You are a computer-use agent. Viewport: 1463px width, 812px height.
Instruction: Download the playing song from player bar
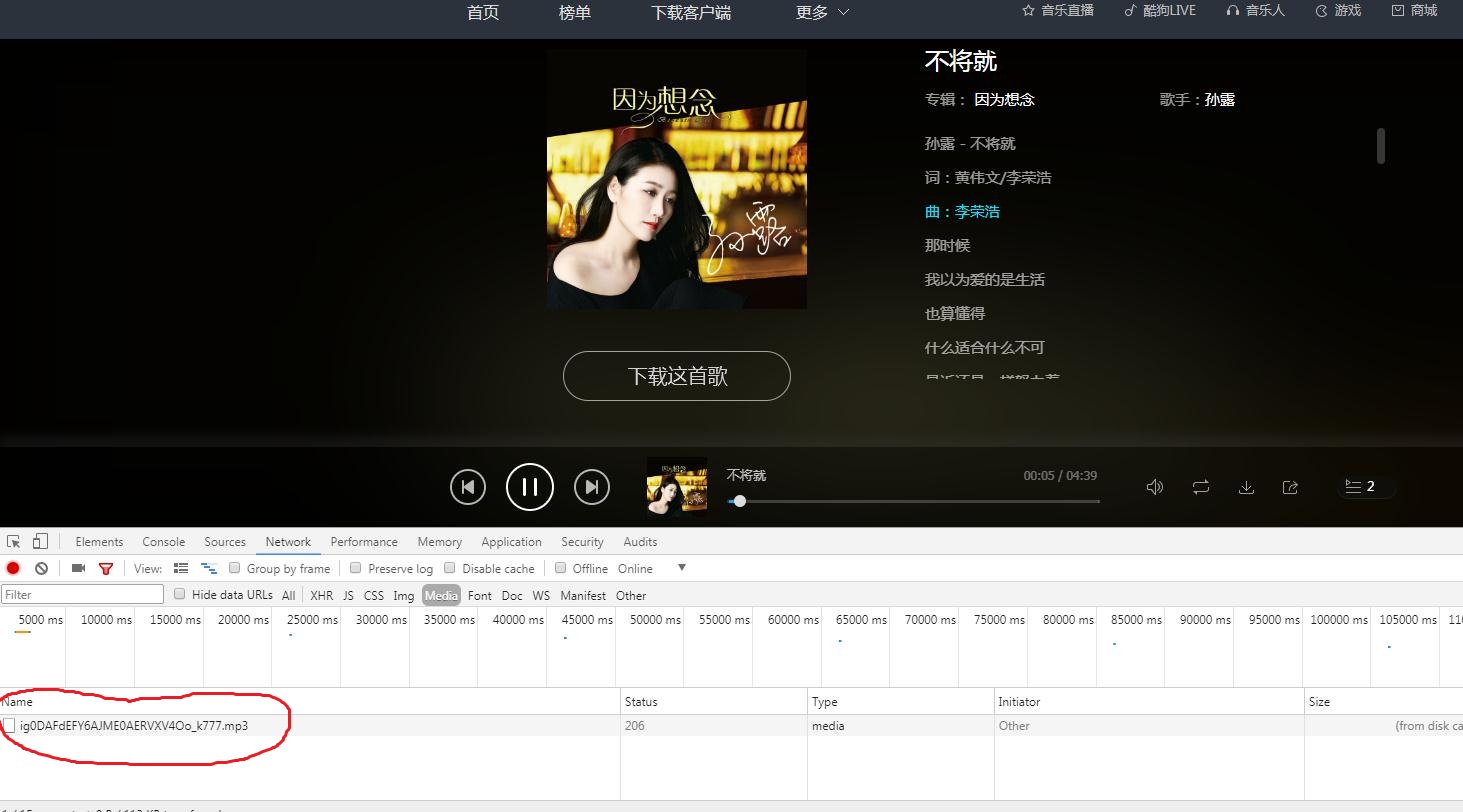[1246, 487]
